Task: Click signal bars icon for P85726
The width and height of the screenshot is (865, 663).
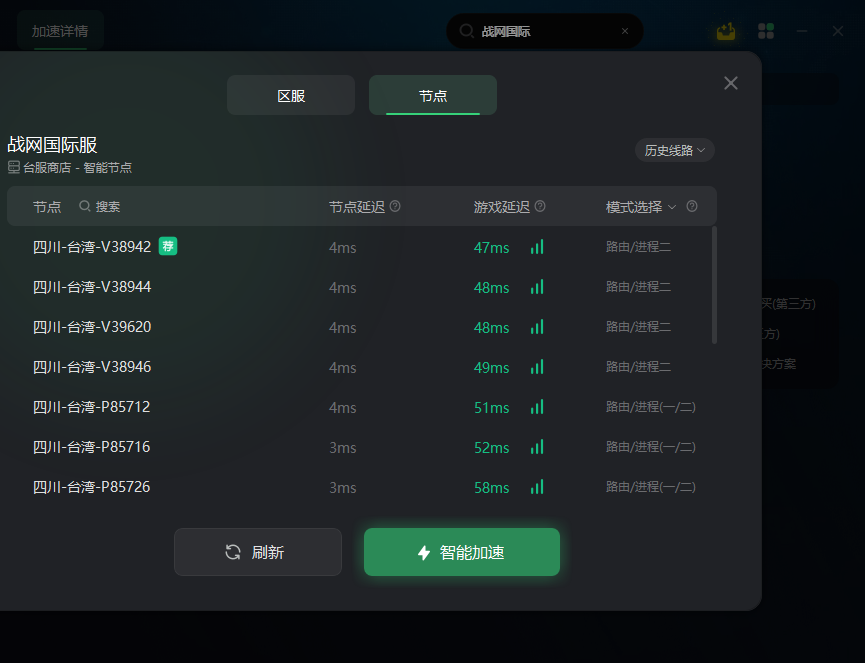Action: click(x=537, y=487)
